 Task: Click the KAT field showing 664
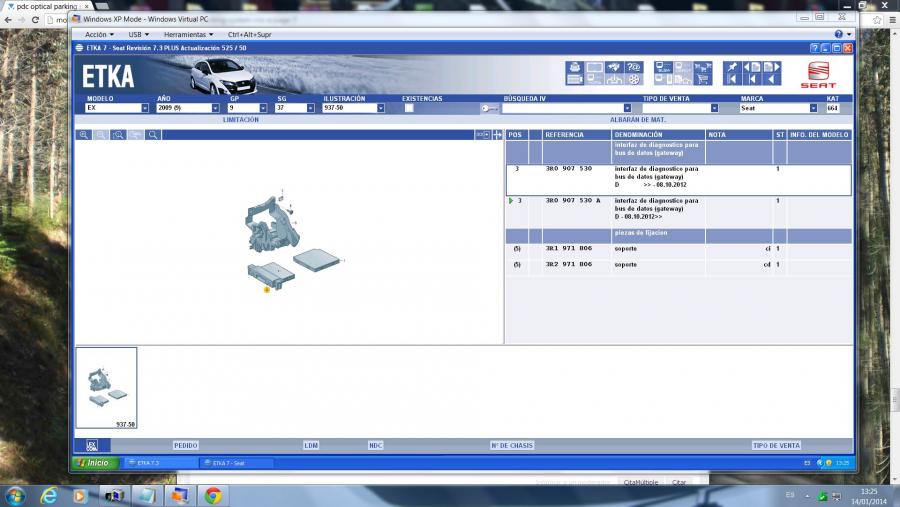[833, 108]
